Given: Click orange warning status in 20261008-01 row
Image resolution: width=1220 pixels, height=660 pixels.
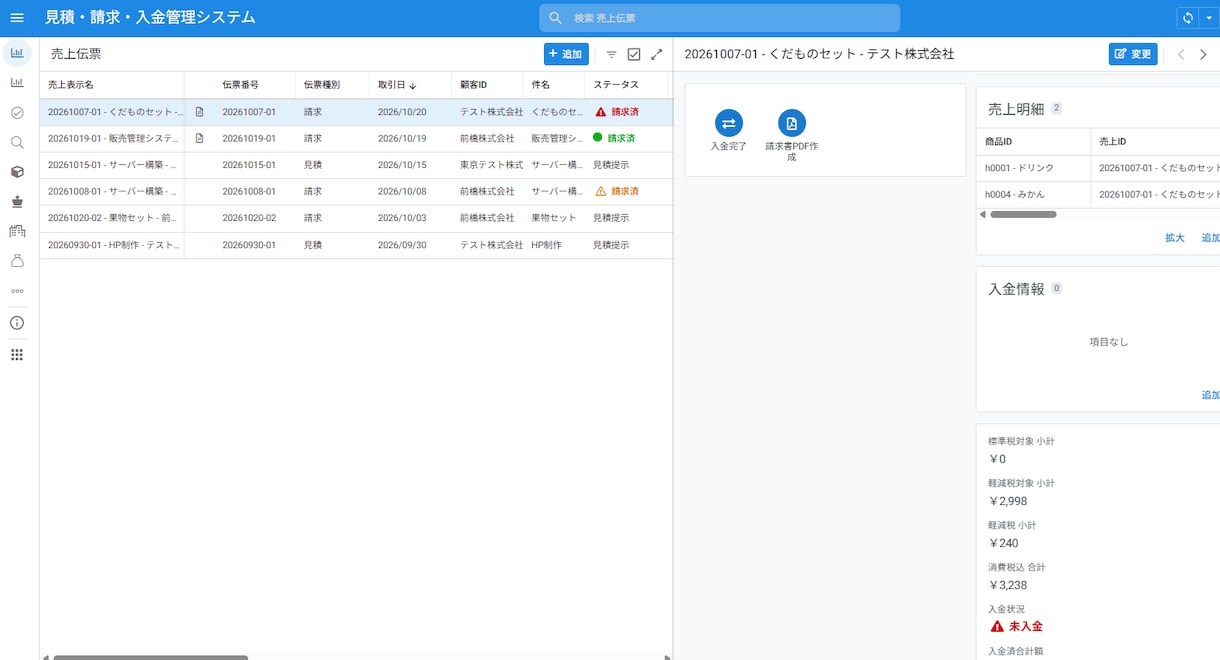Looking at the screenshot, I should (616, 191).
